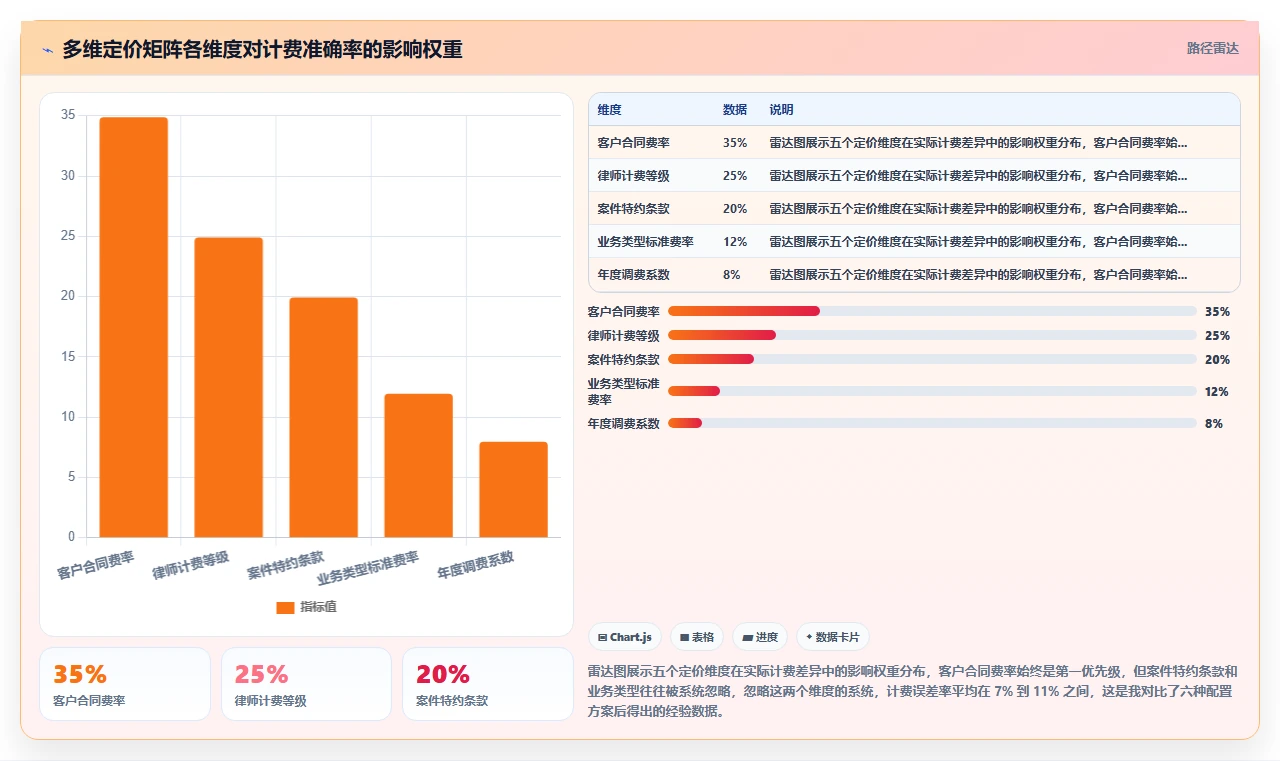Click the dashboard title 多维定价矩阵各维度对计费准确率的影响权重
Viewport: 1280px width, 761px height.
[262, 50]
